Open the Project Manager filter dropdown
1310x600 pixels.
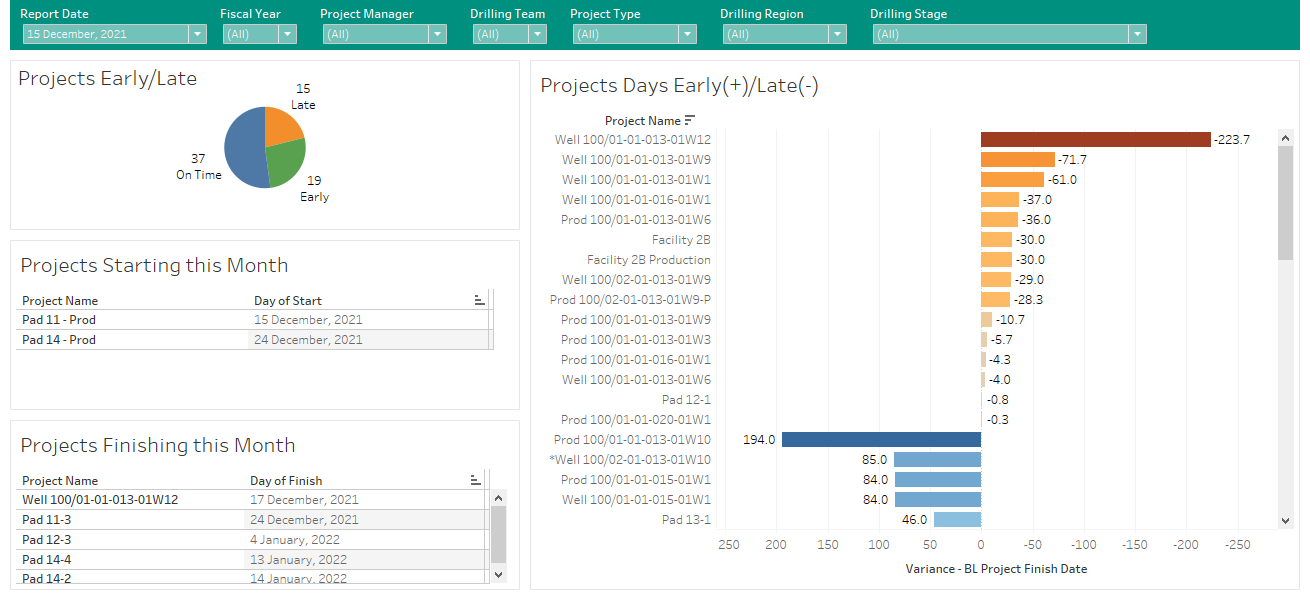click(x=437, y=34)
